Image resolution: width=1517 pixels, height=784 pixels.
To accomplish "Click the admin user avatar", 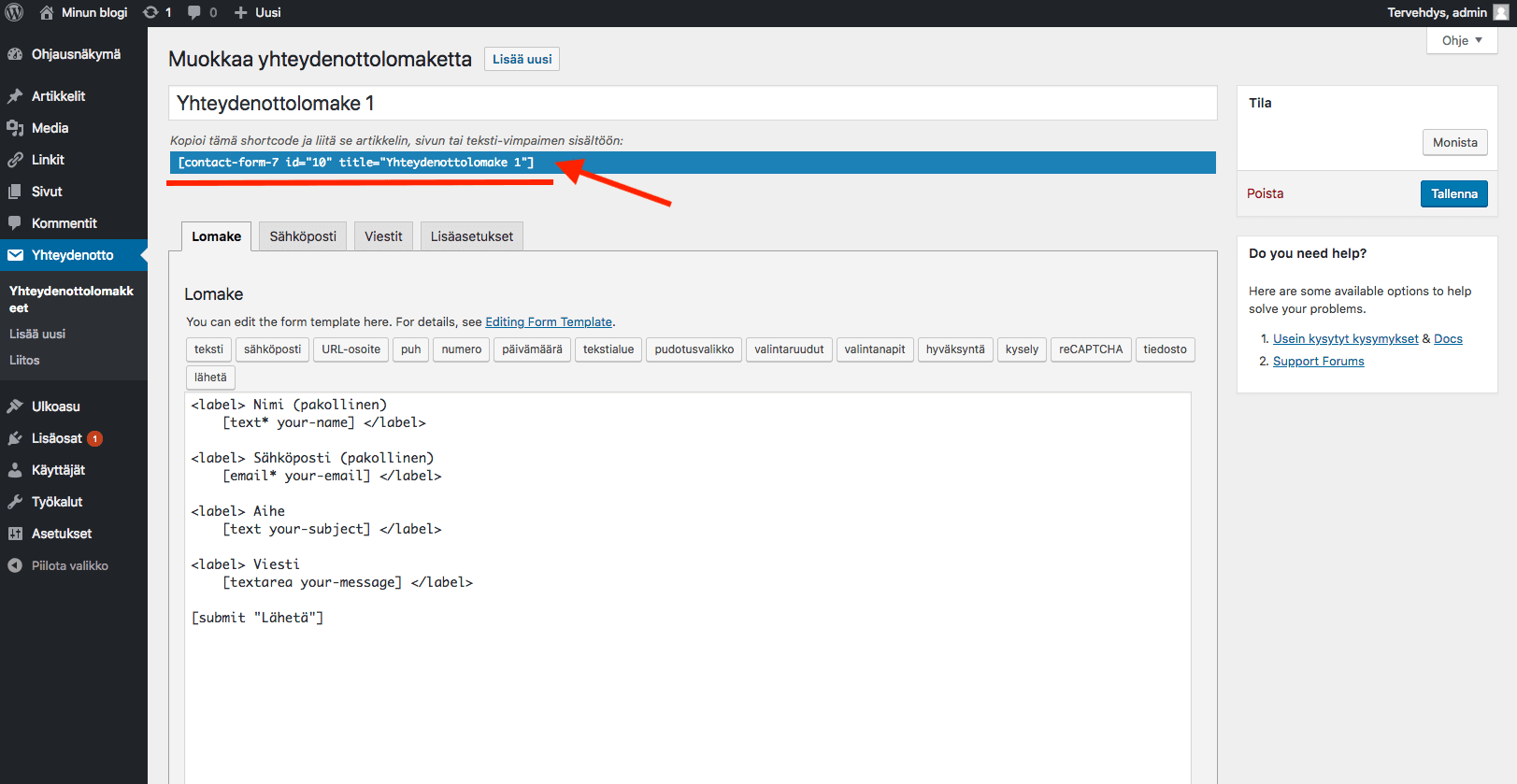I will (1501, 12).
